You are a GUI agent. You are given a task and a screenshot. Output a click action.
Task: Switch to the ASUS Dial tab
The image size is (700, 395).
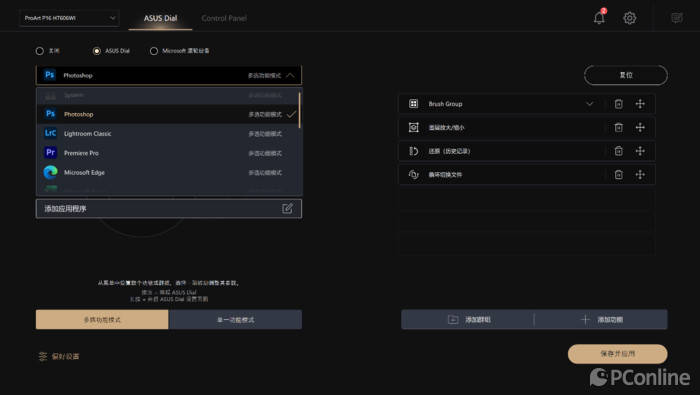tap(160, 18)
